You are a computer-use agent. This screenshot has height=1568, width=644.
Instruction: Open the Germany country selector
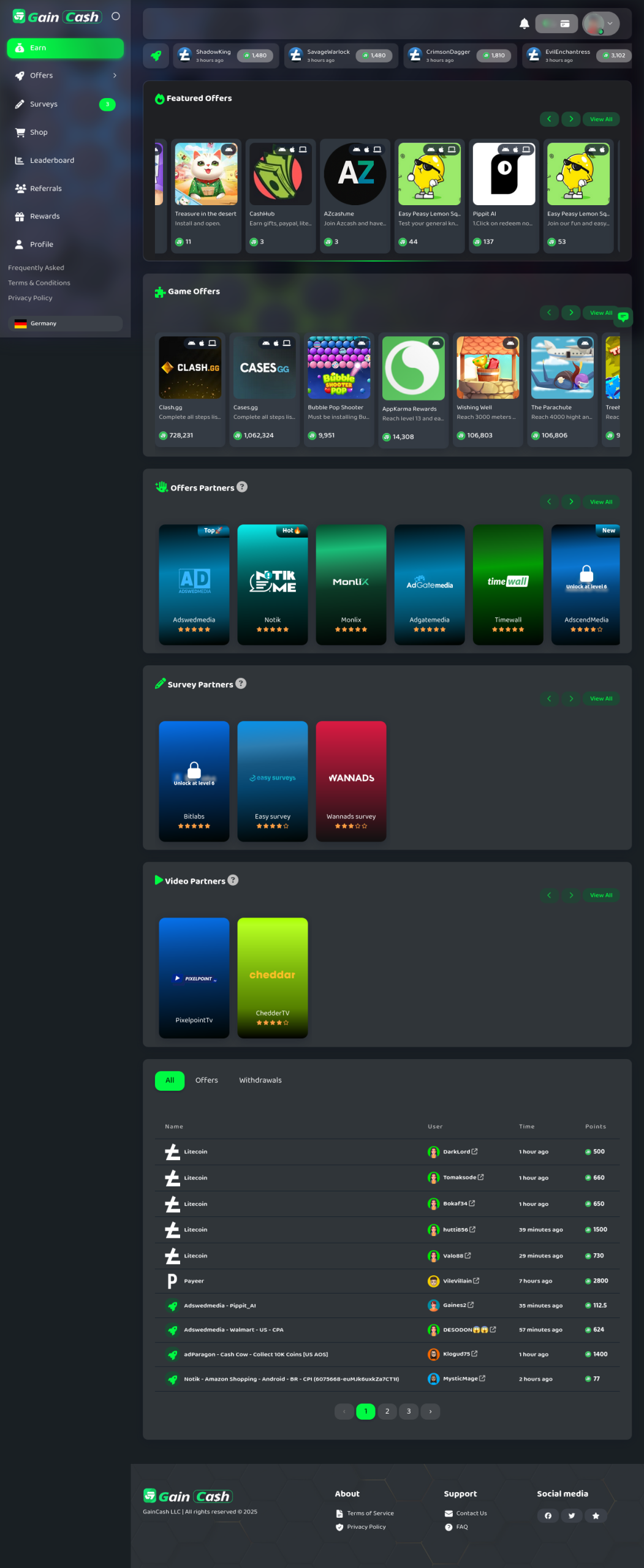pos(65,323)
